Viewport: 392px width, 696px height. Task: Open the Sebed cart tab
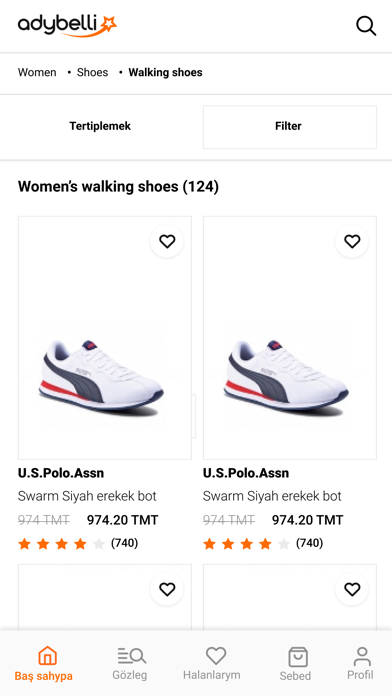[x=295, y=664]
